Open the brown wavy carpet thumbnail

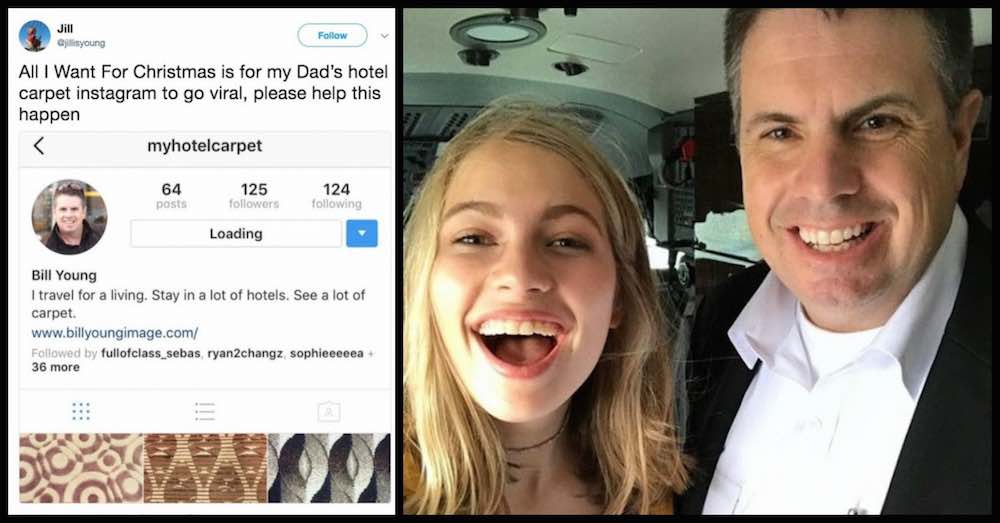pyautogui.click(x=205, y=468)
